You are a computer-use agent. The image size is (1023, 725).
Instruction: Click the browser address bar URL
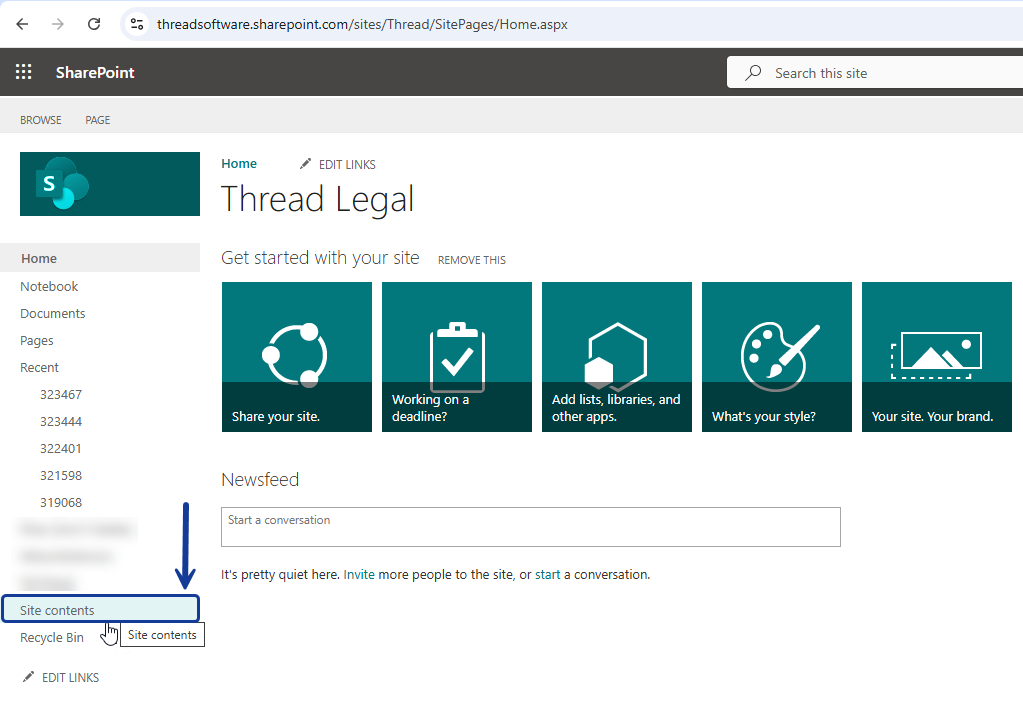(362, 24)
